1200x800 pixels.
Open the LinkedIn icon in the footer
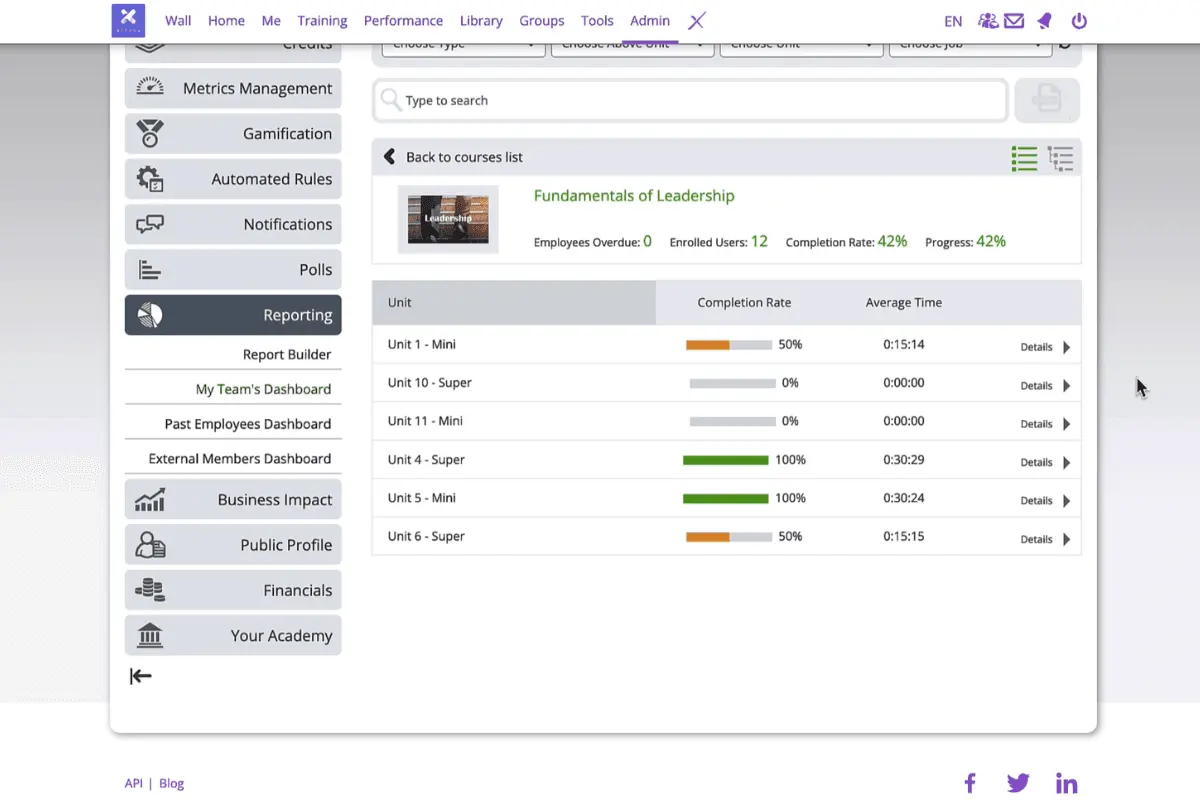pyautogui.click(x=1067, y=783)
